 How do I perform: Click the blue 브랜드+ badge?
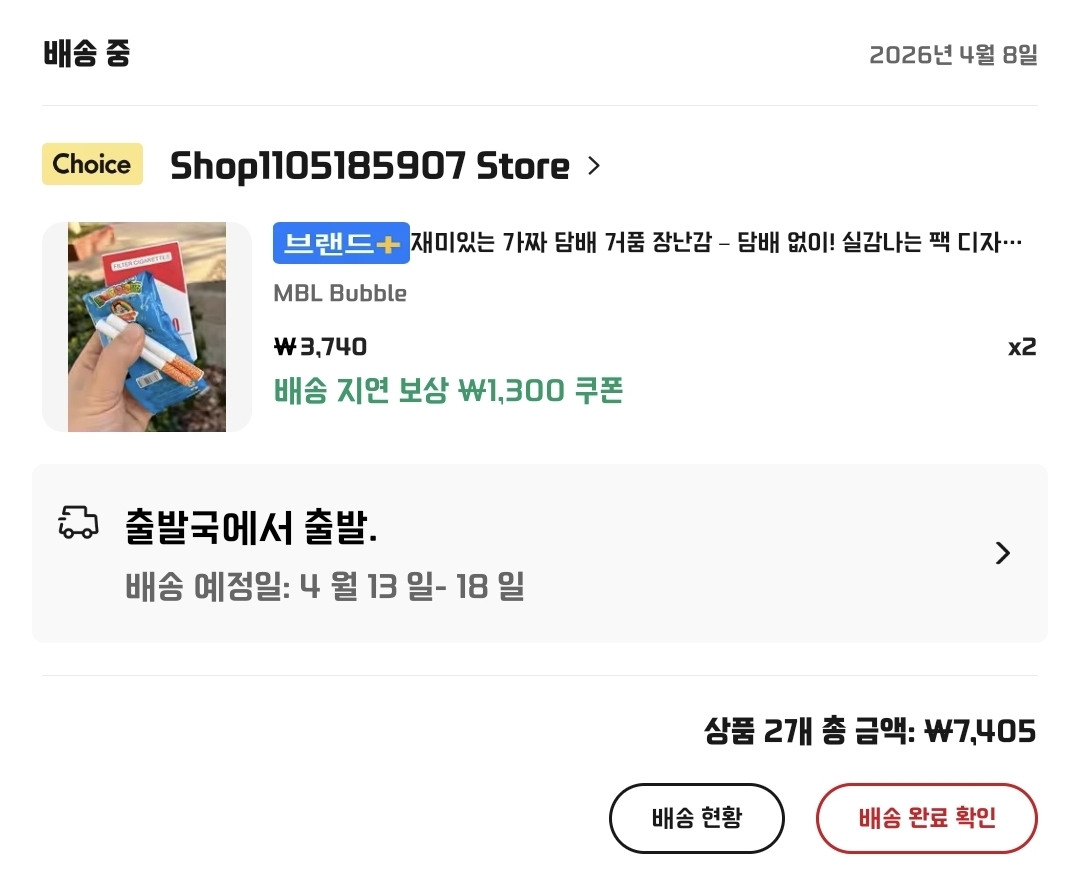341,243
